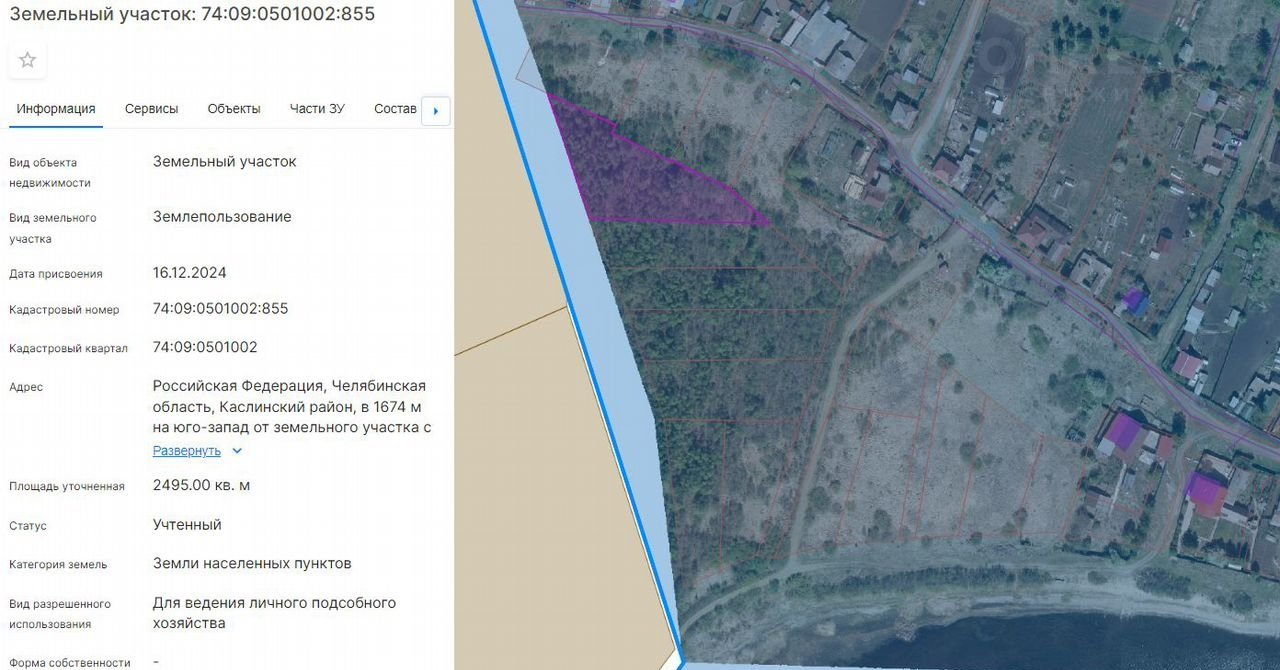Open the Сервисы tab
This screenshot has height=670, width=1280.
(151, 109)
